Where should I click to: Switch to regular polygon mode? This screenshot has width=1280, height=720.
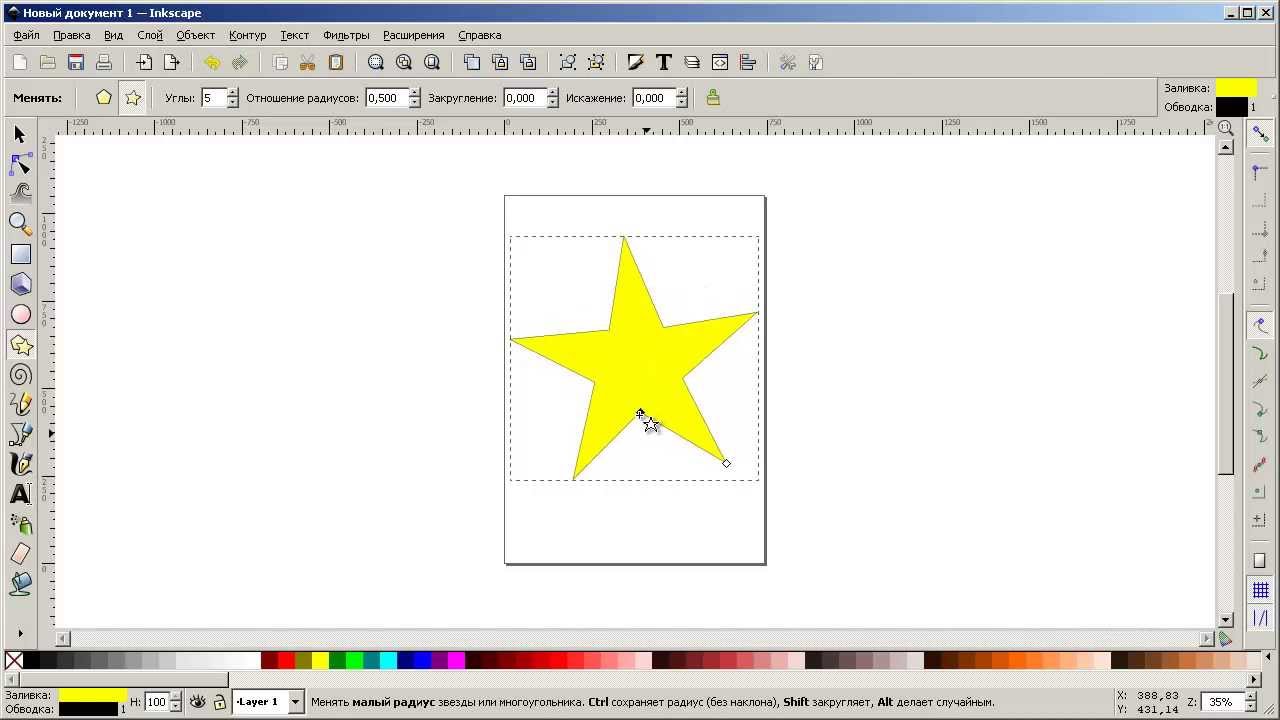[x=104, y=98]
